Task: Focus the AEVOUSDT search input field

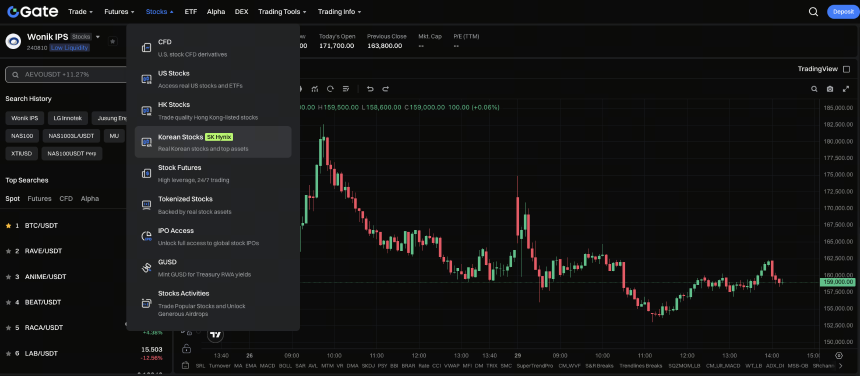Action: 66,75
